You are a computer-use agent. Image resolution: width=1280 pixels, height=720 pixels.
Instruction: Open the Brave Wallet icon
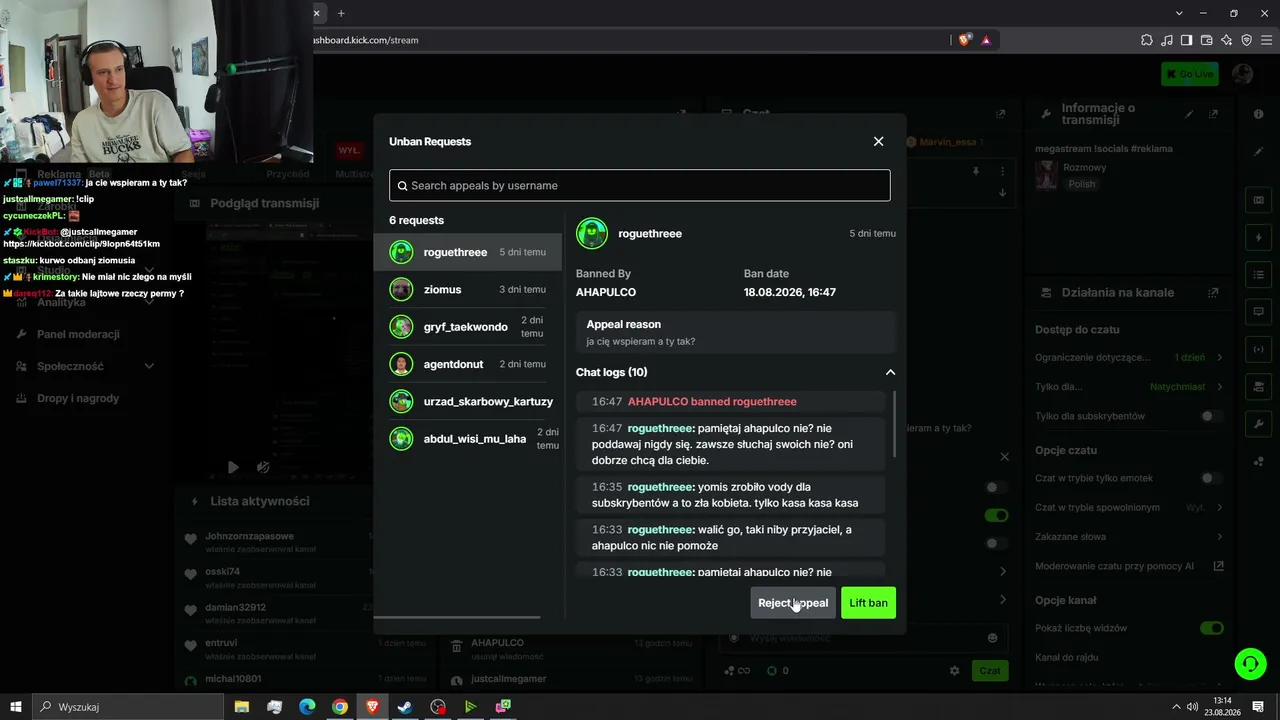click(x=1207, y=40)
